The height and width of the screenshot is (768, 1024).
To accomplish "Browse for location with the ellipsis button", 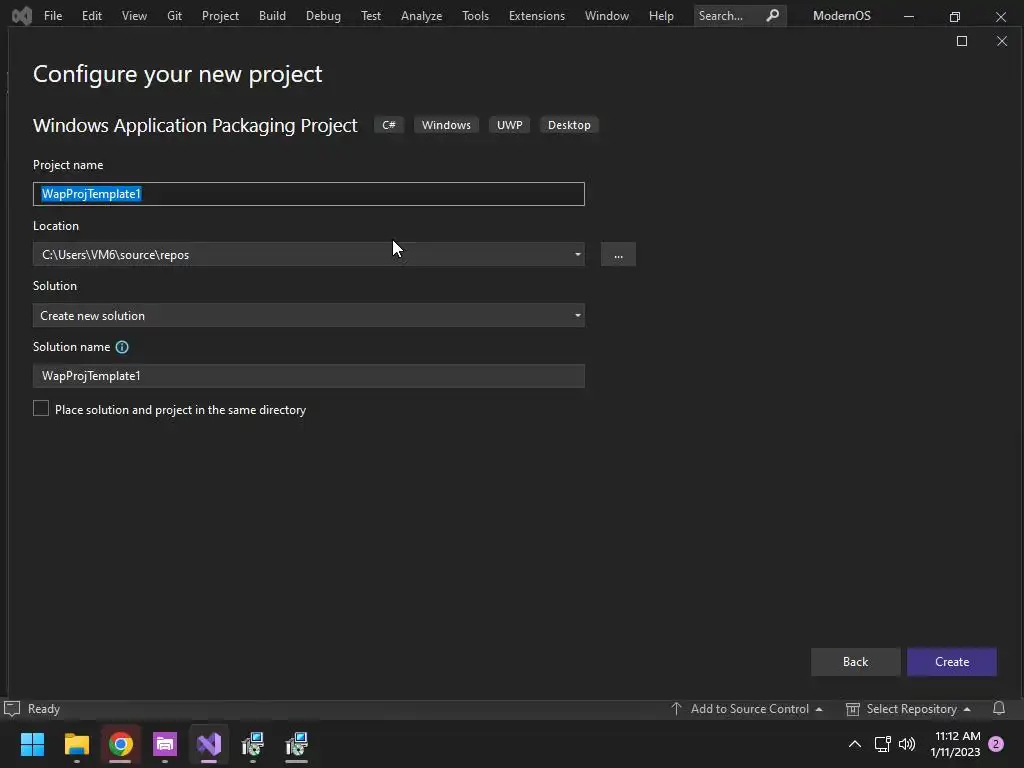I will coord(618,254).
